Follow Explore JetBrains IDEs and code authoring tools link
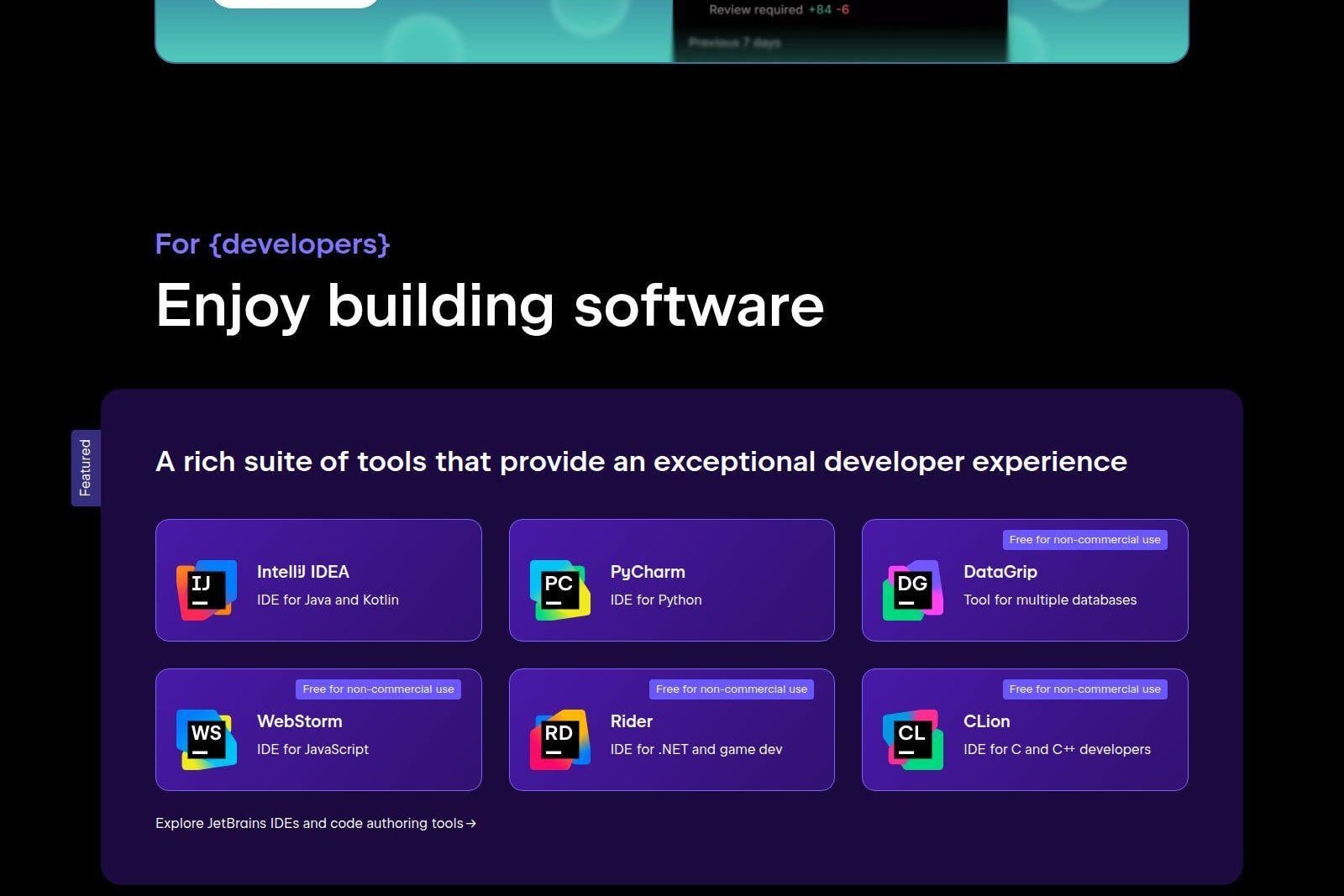This screenshot has height=896, width=1344. (x=316, y=823)
